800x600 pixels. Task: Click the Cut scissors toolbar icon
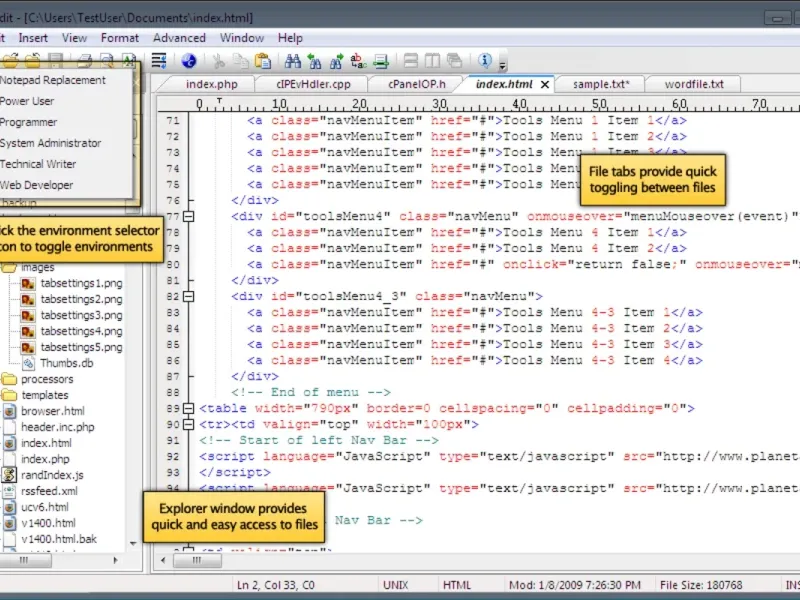[217, 61]
